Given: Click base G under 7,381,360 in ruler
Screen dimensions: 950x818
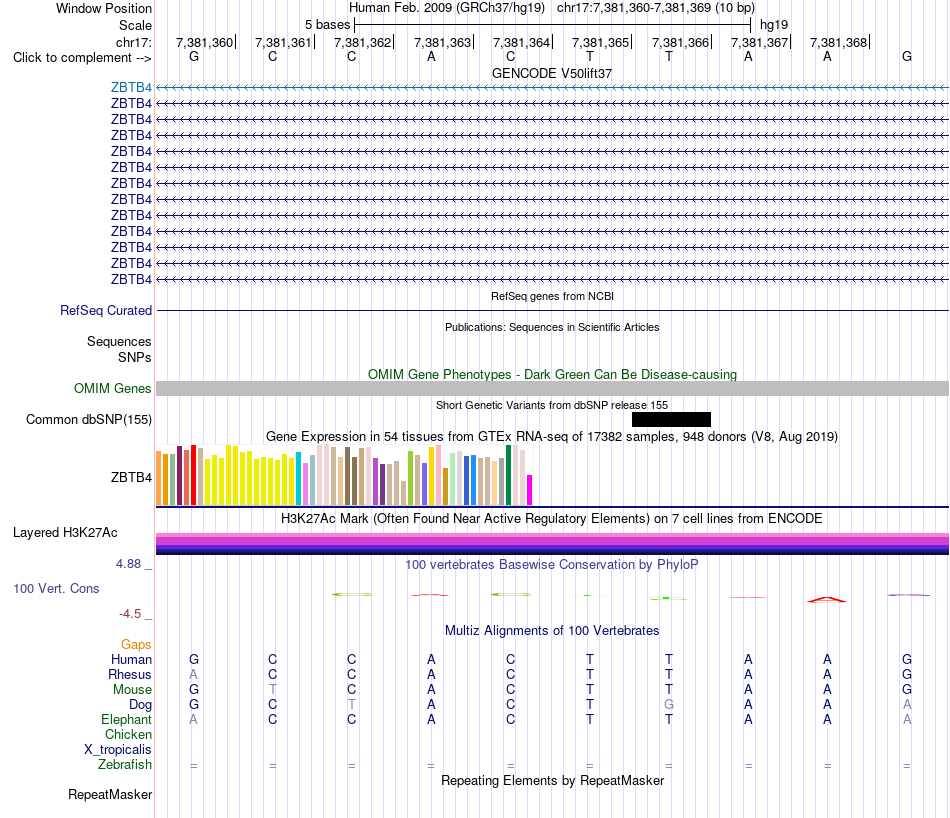Looking at the screenshot, I should (194, 56).
